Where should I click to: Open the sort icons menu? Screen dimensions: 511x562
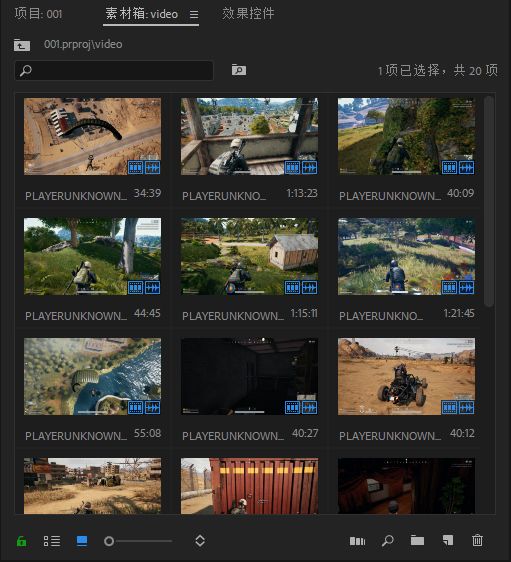click(200, 540)
